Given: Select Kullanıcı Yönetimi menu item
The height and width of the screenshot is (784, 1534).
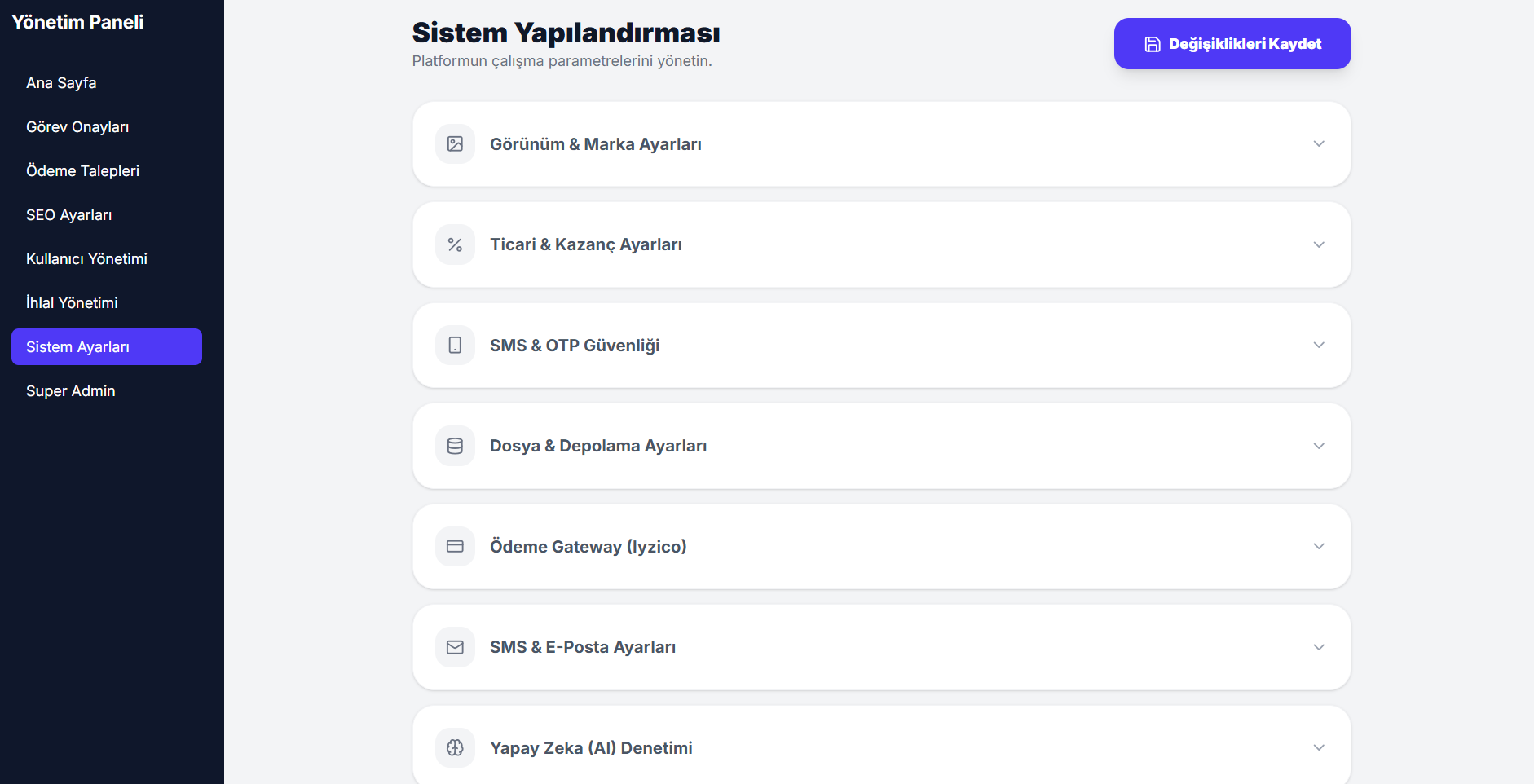Looking at the screenshot, I should coord(86,259).
